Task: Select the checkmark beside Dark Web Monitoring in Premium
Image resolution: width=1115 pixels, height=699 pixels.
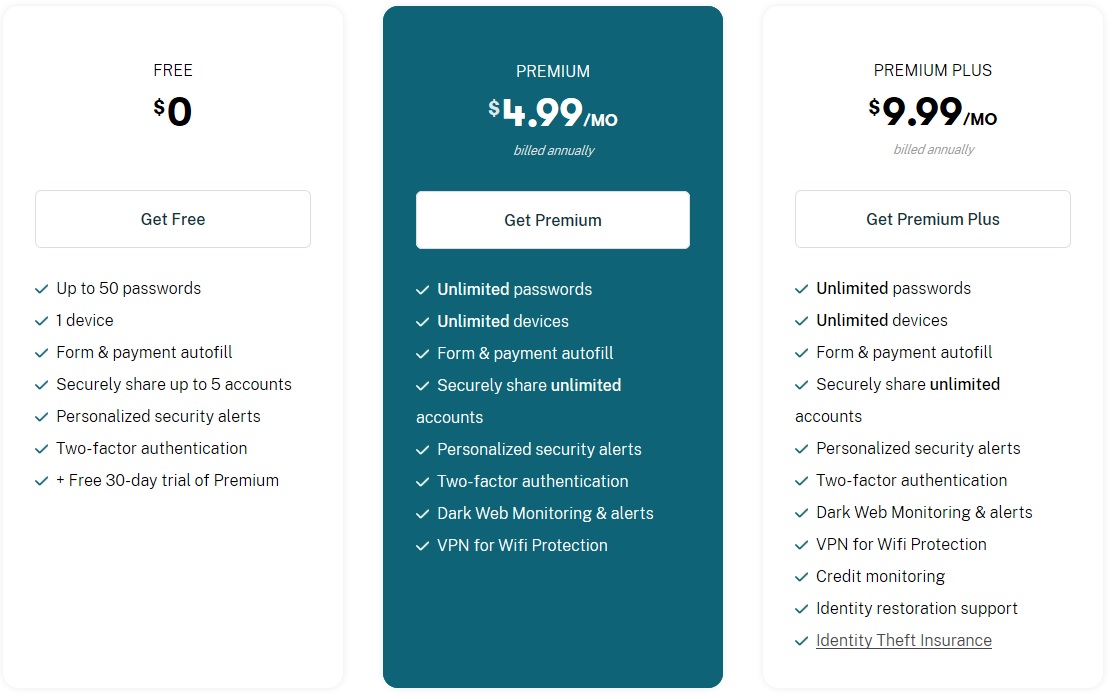Action: (x=422, y=513)
